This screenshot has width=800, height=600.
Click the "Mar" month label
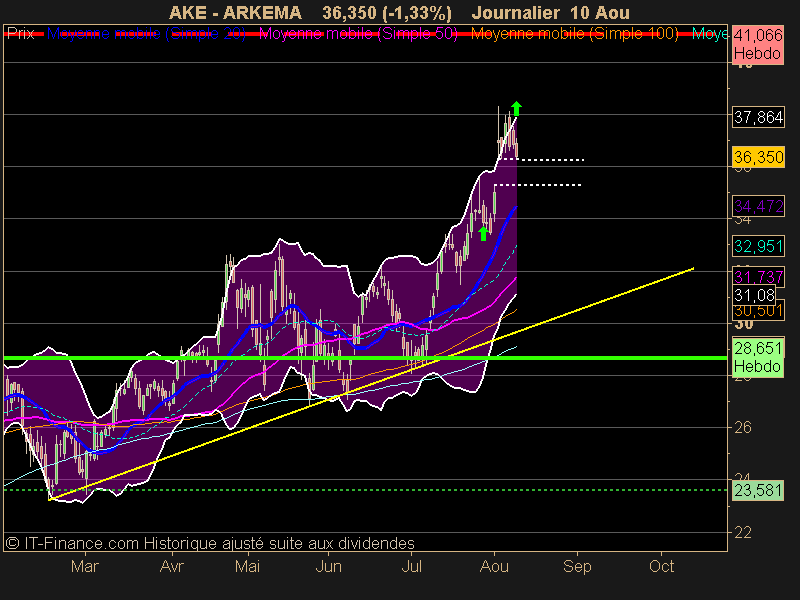click(x=85, y=566)
